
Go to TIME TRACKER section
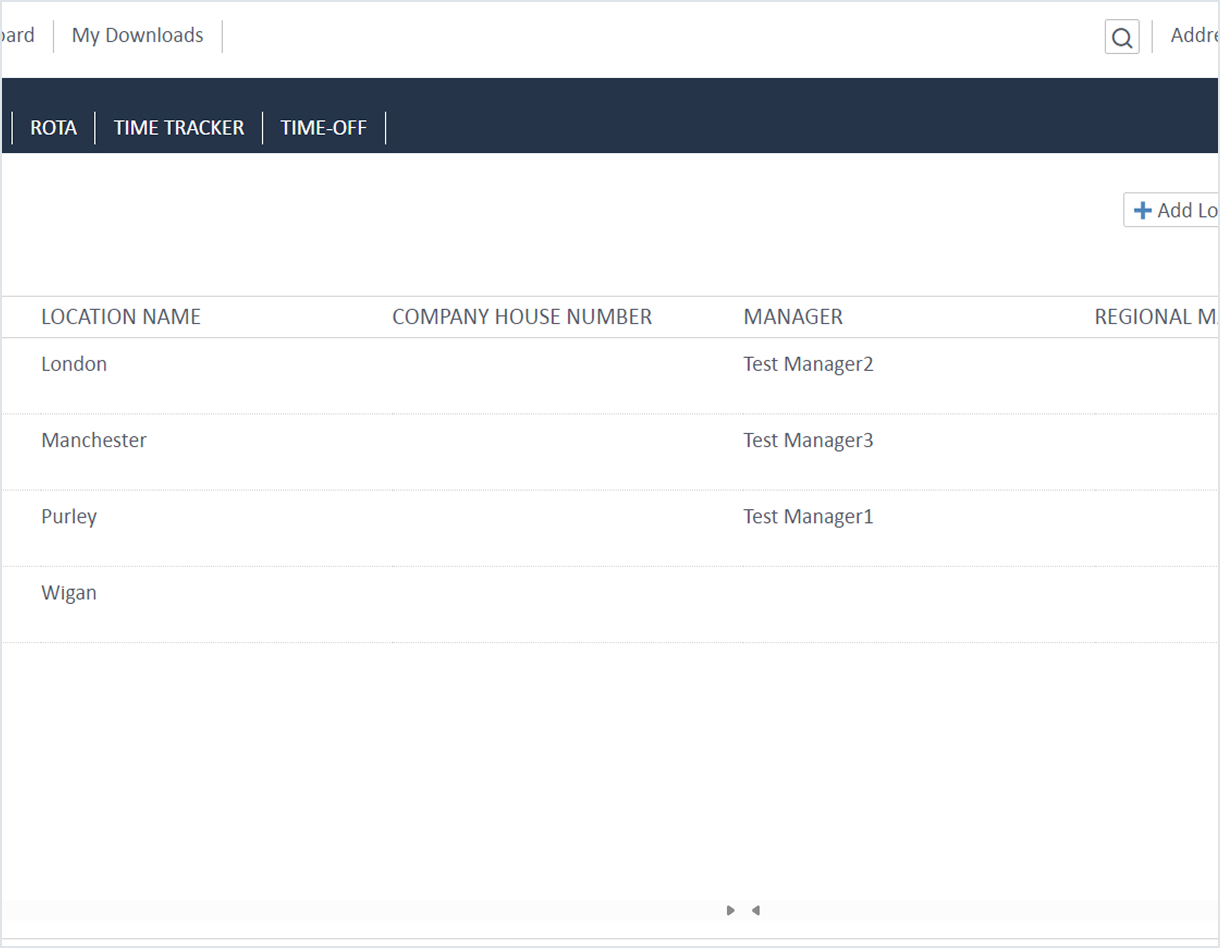click(179, 128)
